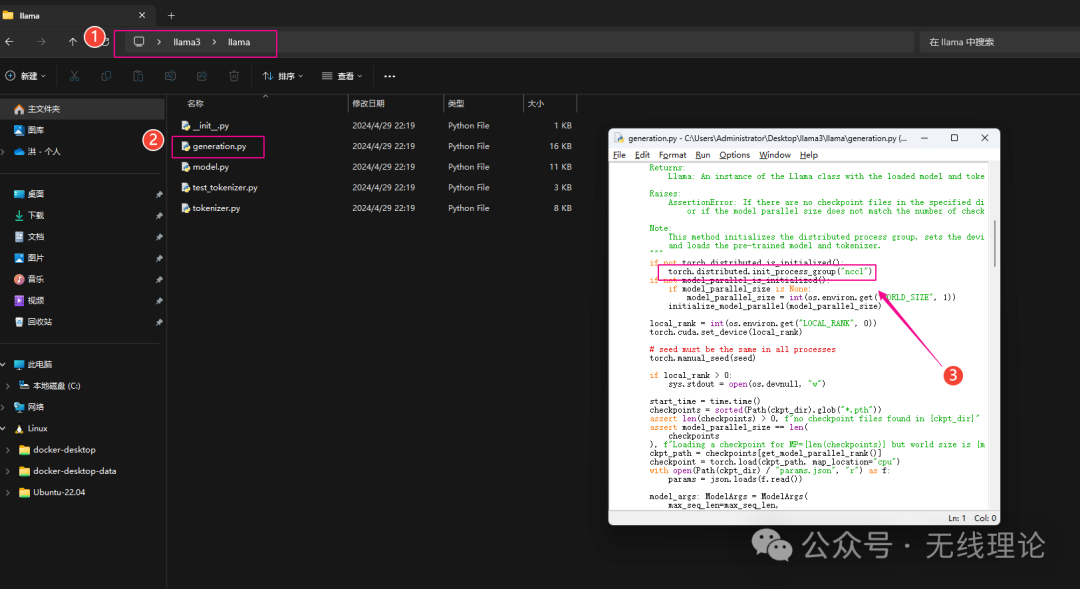Open the 新建 (New) dropdown
Screen dimensions: 1080x589
click(25, 76)
